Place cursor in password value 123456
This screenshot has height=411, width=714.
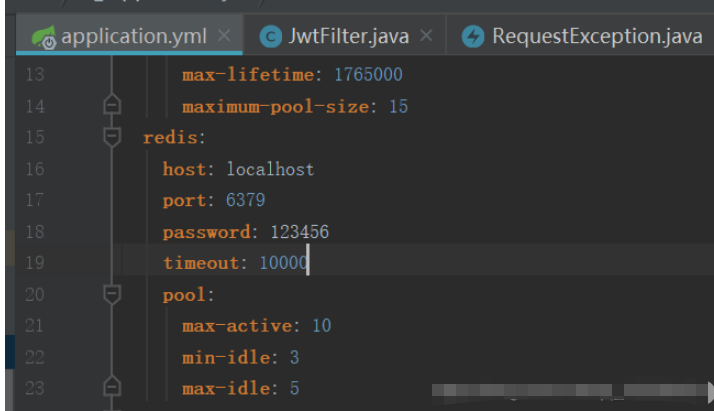[x=299, y=232]
